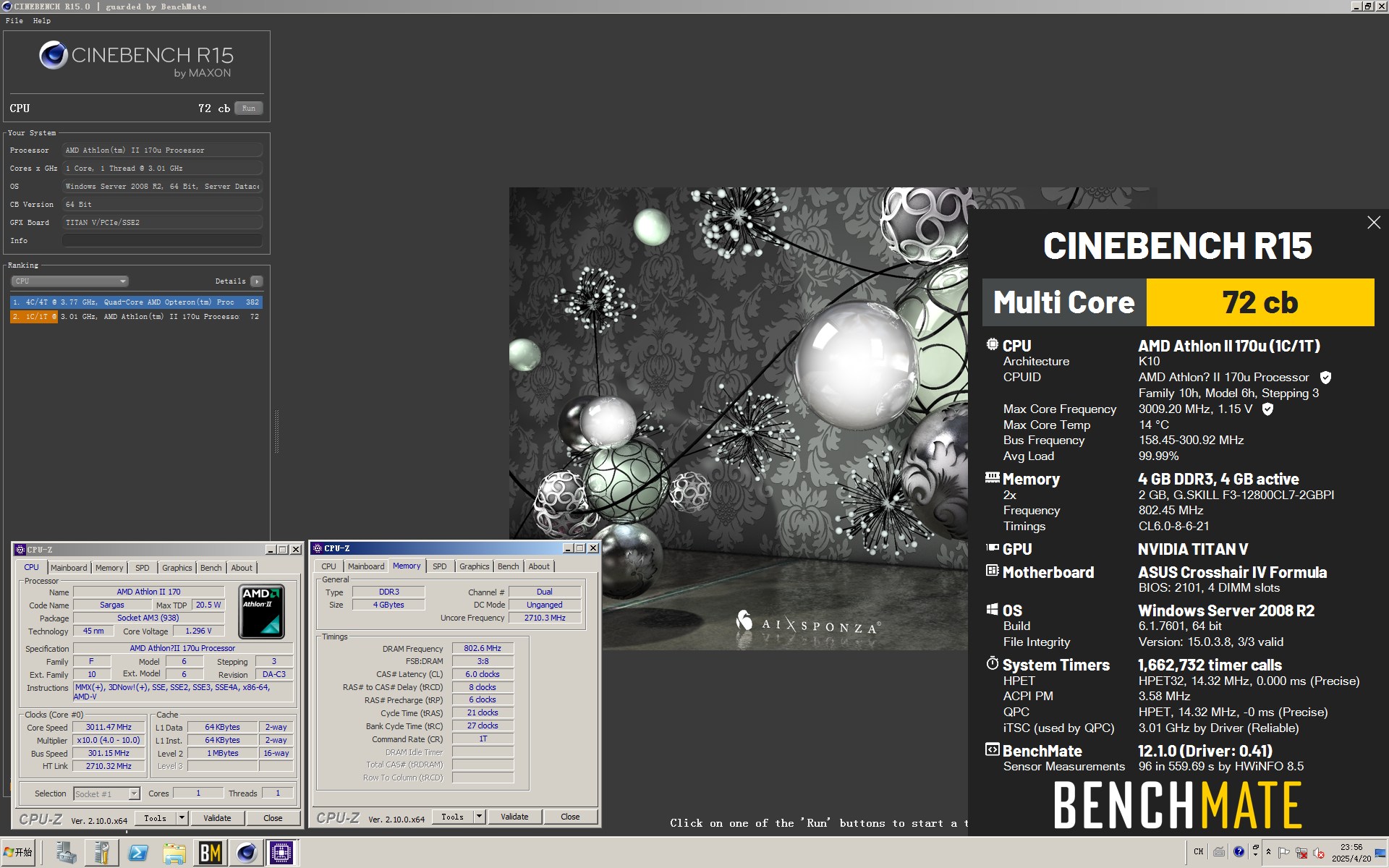The height and width of the screenshot is (868, 1389).
Task: Open the server tools wrench icon on taskbar
Action: 102,853
